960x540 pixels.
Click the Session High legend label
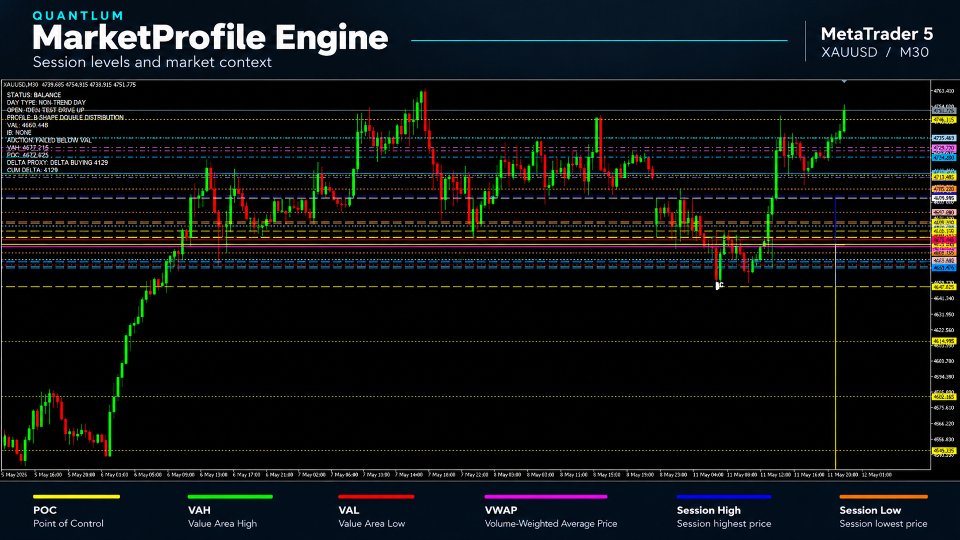pos(724,517)
